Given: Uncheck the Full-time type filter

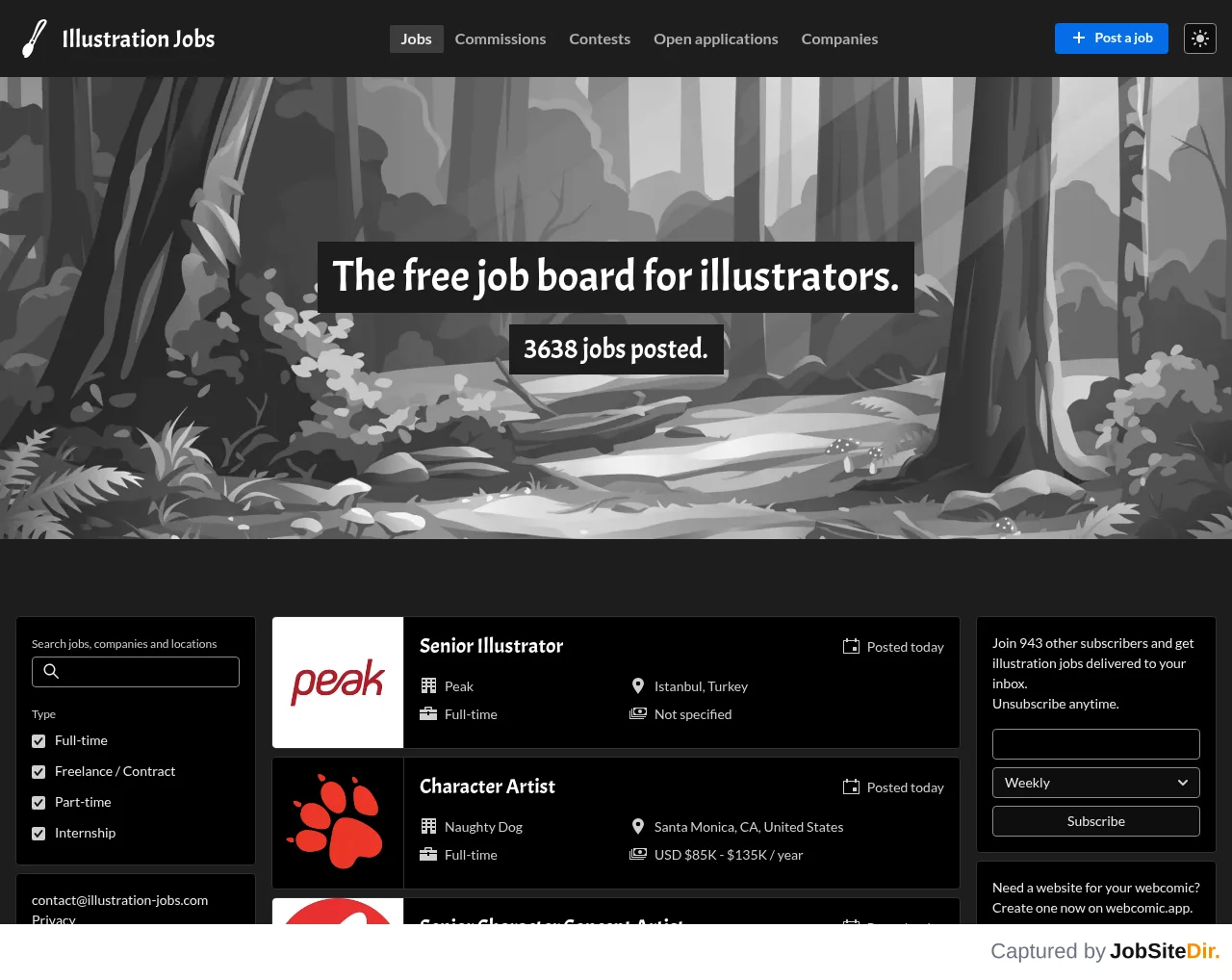Looking at the screenshot, I should coord(38,741).
